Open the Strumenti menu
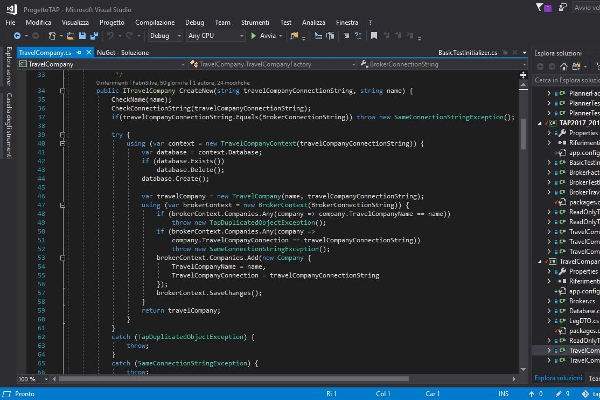This screenshot has height=400, width=600. coord(255,23)
